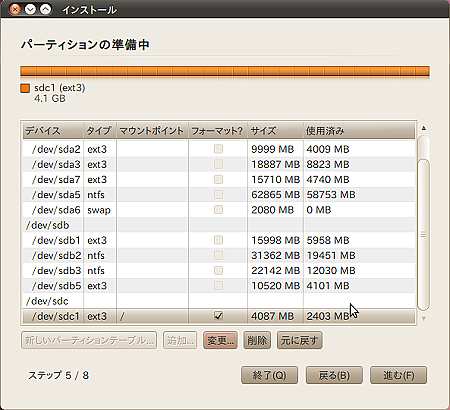Toggle format checkbox for /dev/sdb2

click(x=218, y=255)
